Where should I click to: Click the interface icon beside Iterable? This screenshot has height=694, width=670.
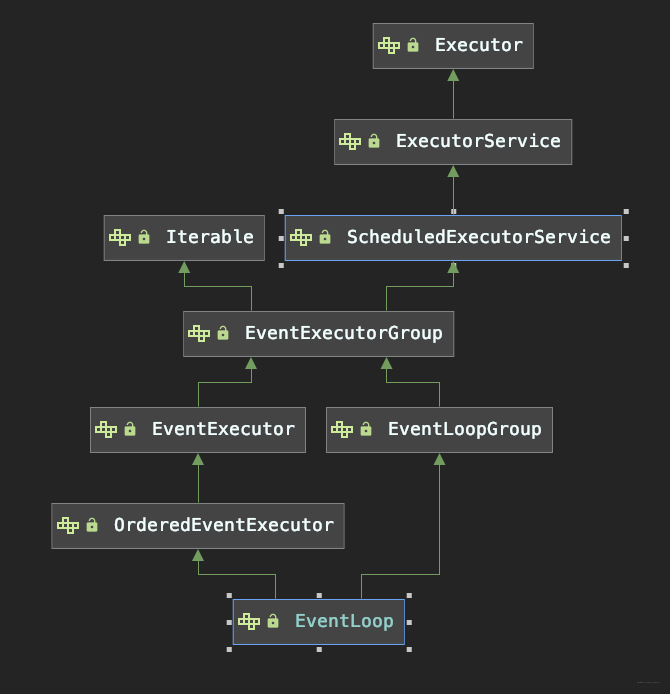(x=120, y=237)
